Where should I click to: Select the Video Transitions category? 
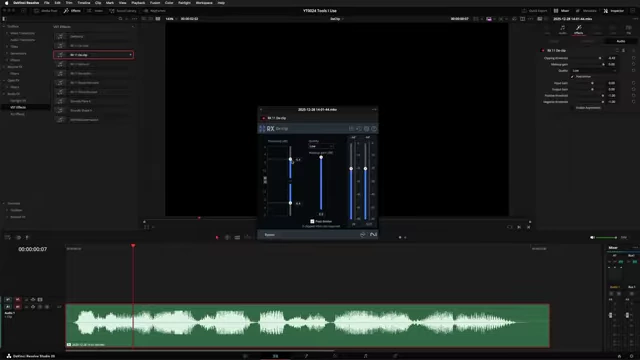click(22, 33)
